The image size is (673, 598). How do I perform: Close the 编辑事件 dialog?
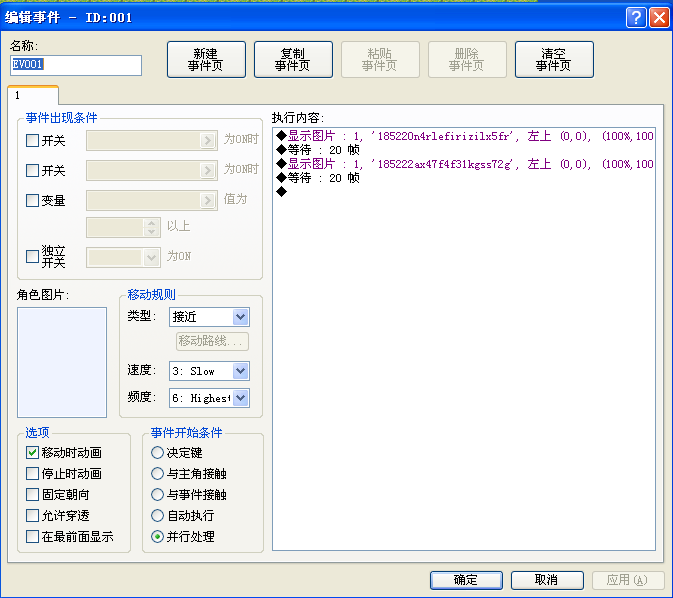659,18
